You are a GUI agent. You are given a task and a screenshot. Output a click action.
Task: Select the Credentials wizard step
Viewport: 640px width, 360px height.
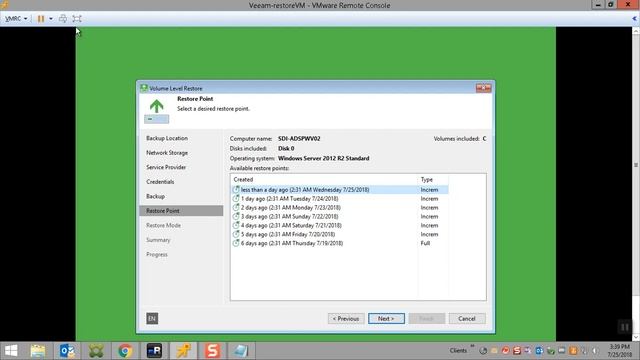[x=160, y=182]
